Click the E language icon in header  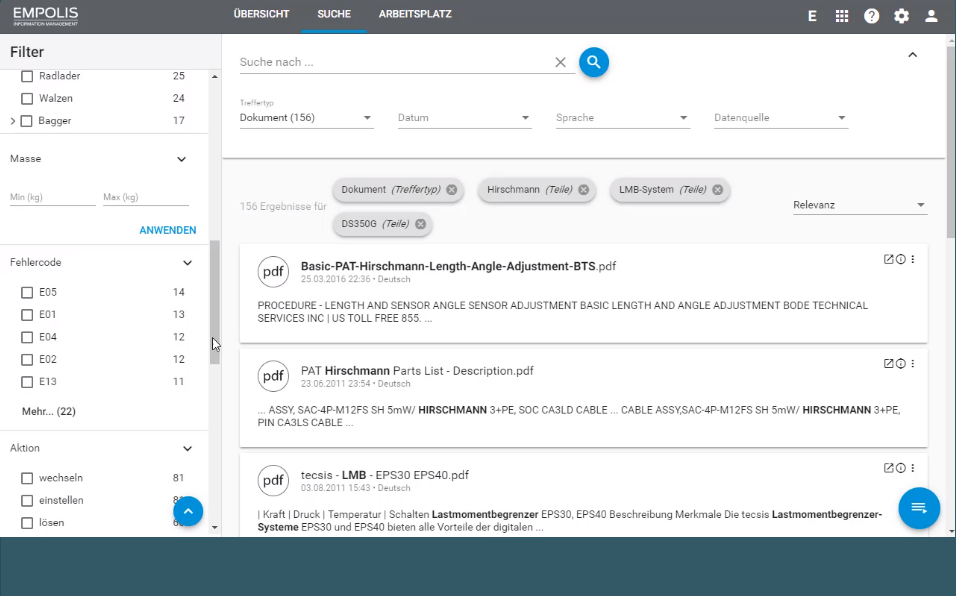pos(812,16)
